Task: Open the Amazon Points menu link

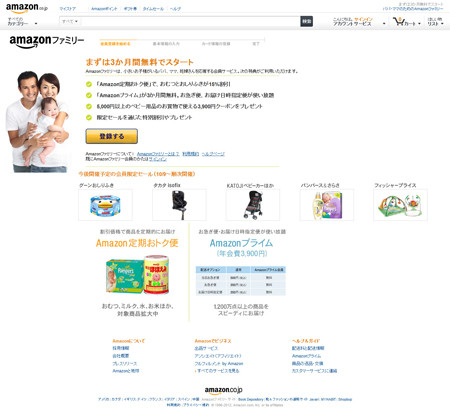Action: [104, 9]
